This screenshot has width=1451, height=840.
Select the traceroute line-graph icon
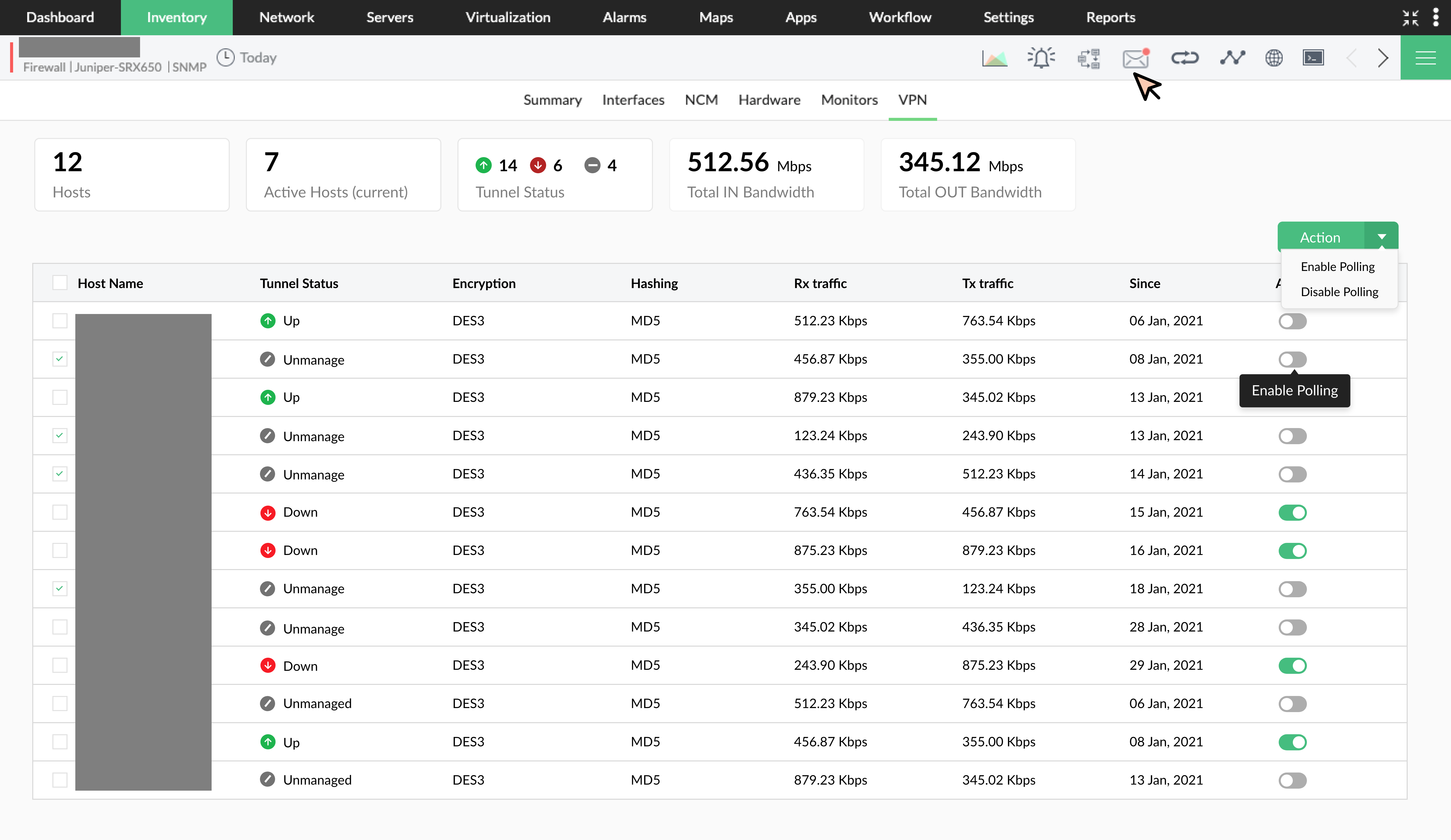(1232, 57)
